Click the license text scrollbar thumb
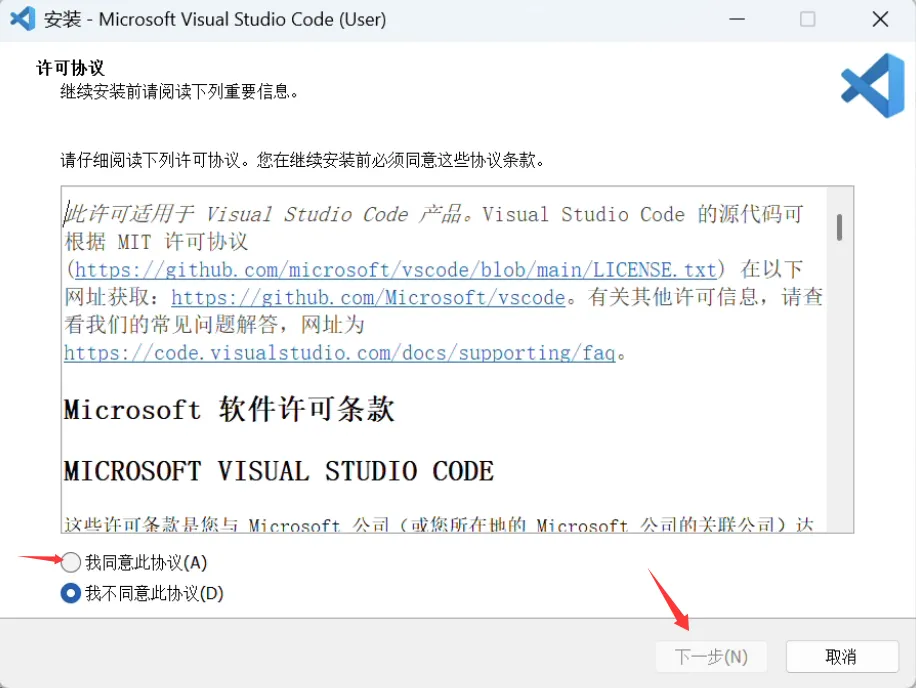 [x=839, y=227]
